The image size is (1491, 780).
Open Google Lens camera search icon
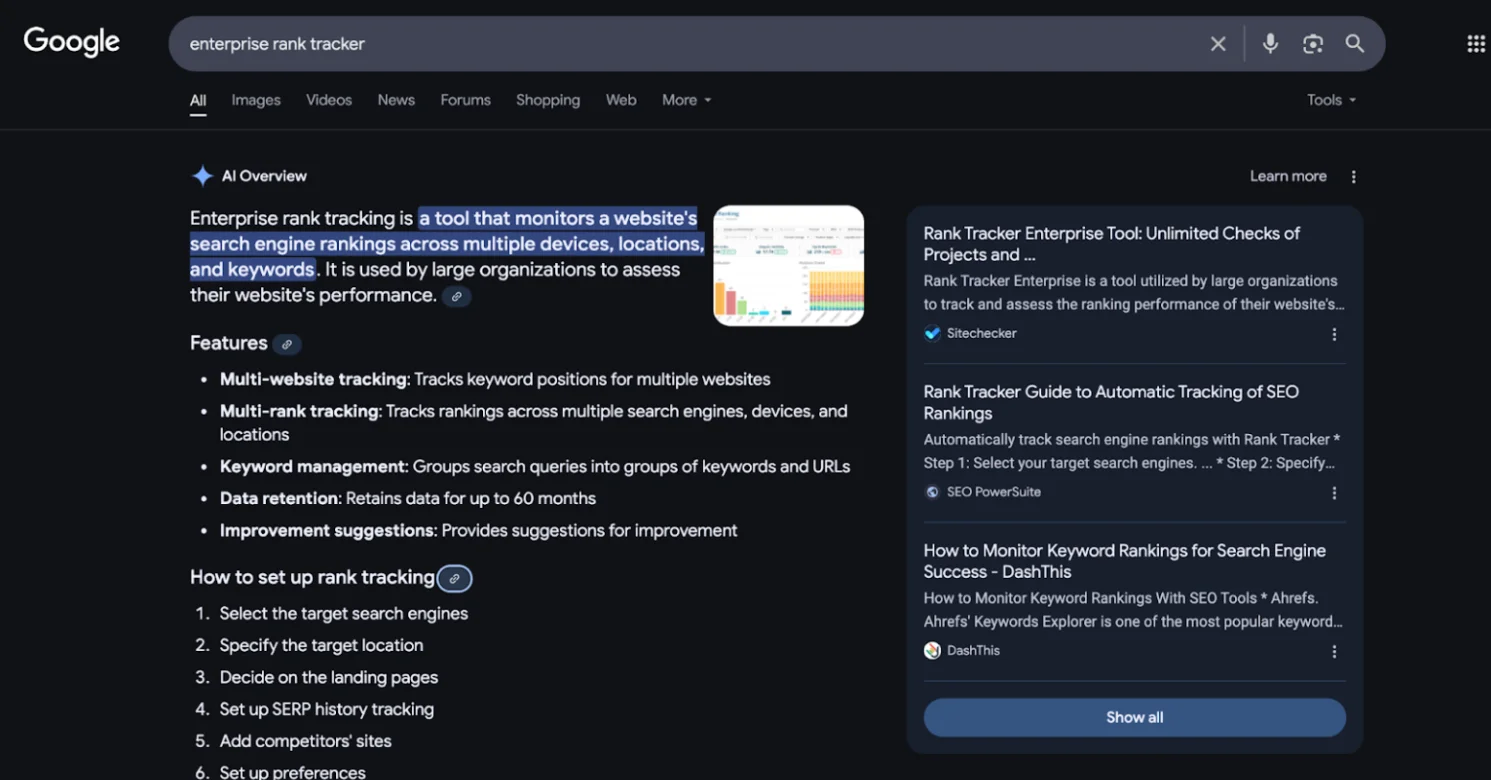(x=1312, y=44)
